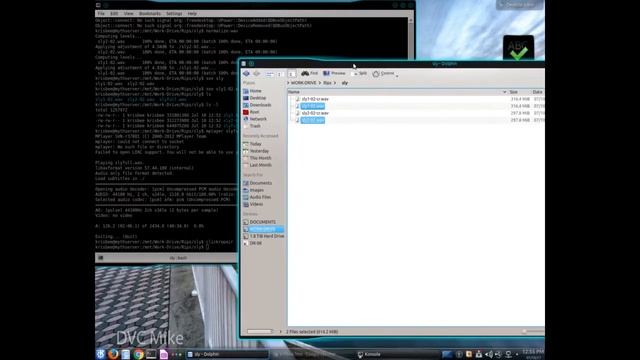Launch Chrome from the taskbar
The height and width of the screenshot is (360, 640).
138,354
